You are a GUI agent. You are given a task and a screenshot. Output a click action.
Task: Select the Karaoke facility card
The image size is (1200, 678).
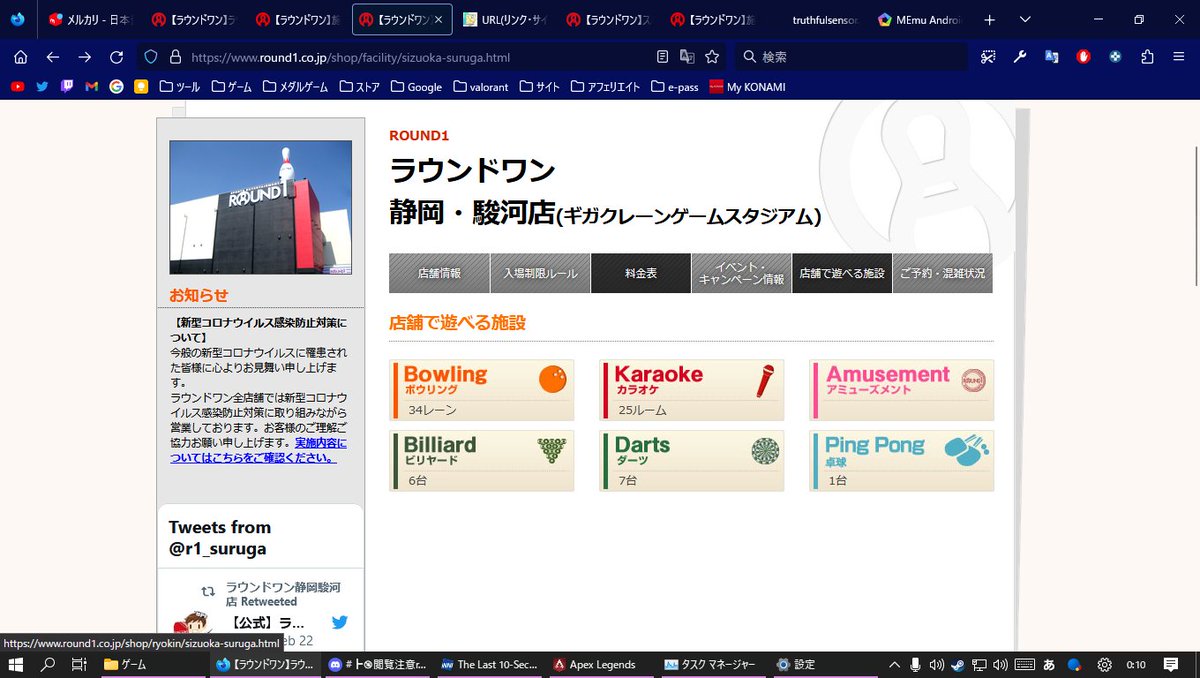click(x=692, y=390)
